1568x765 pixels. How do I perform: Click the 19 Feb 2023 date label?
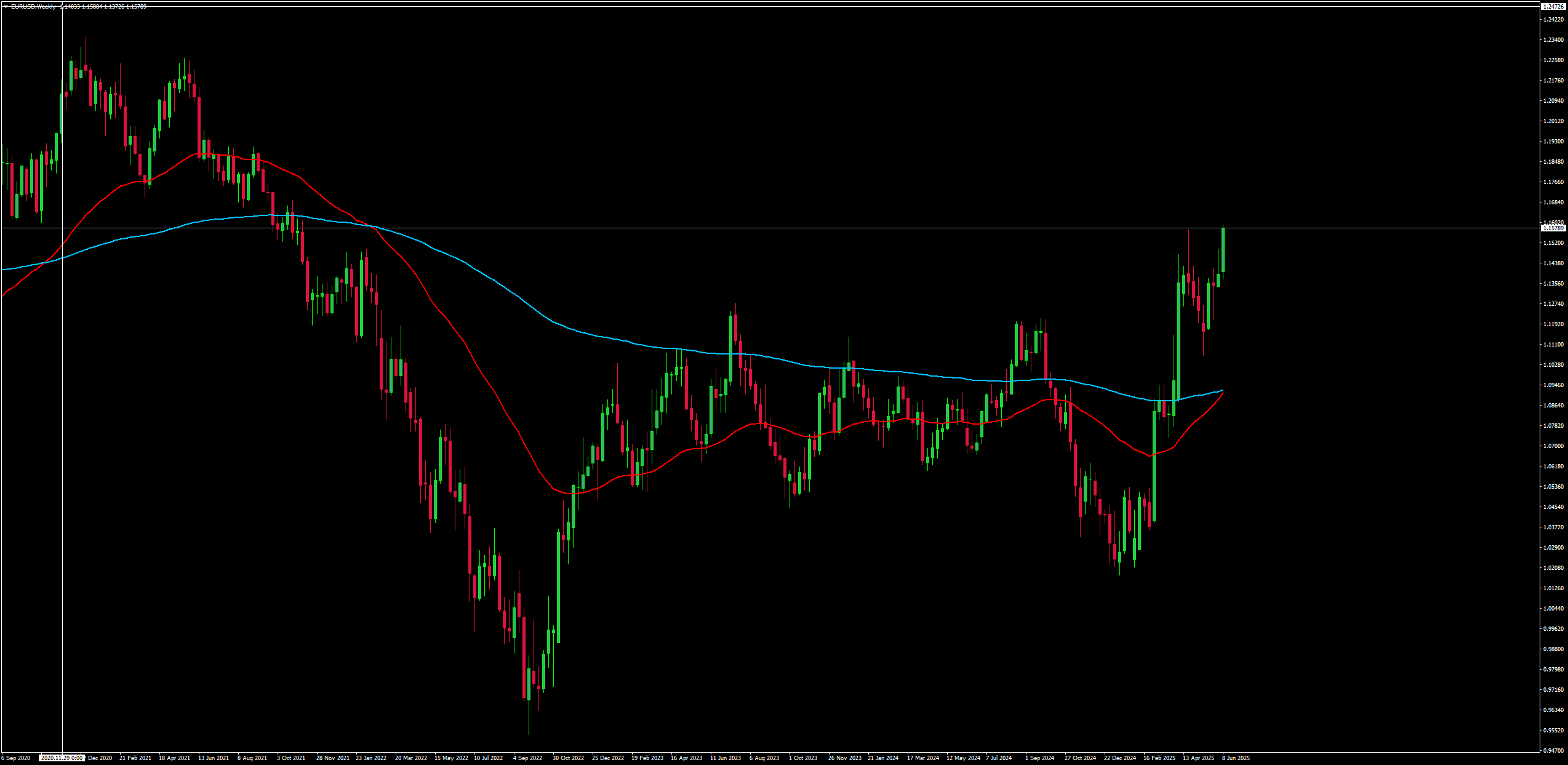coord(647,758)
